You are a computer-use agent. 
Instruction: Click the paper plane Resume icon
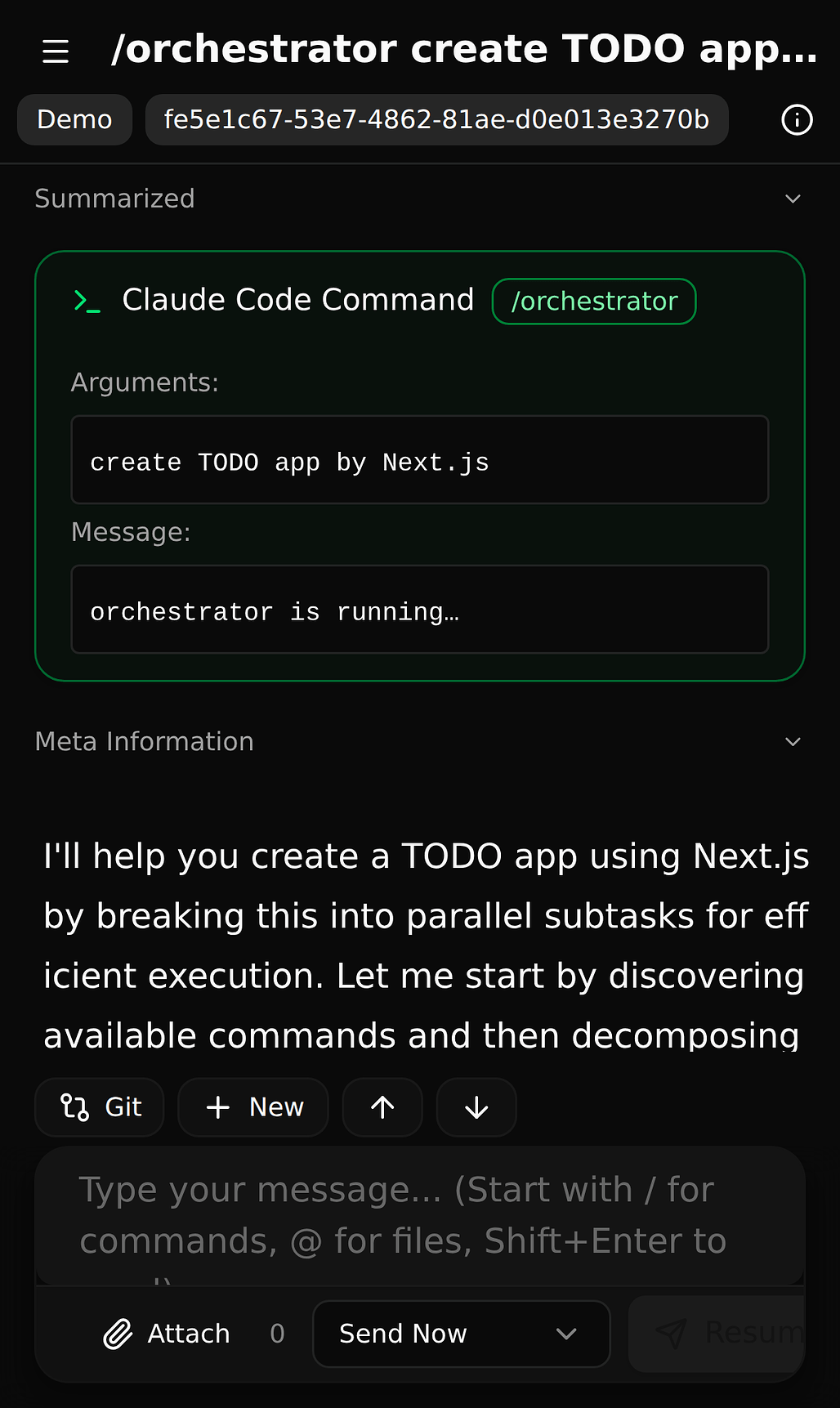(671, 1334)
